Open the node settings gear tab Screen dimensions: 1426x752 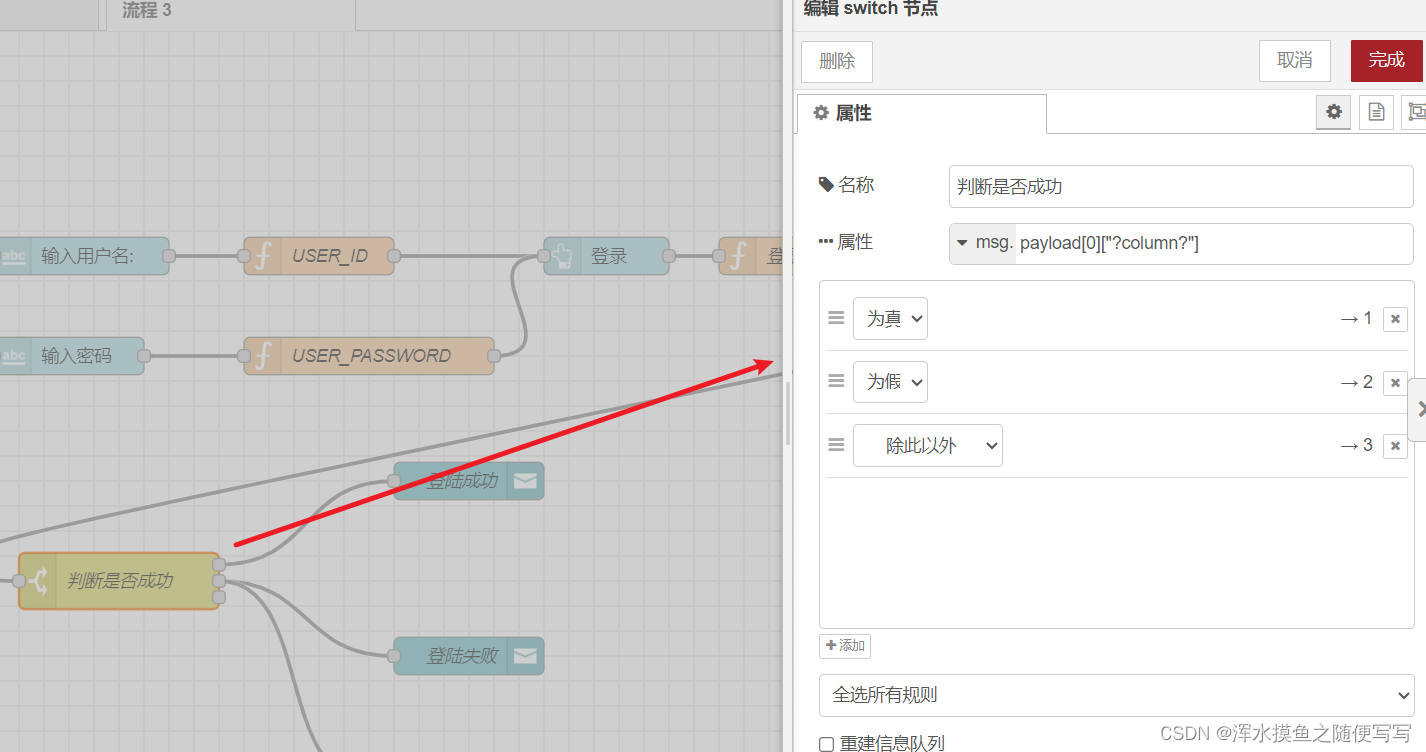[x=1333, y=112]
